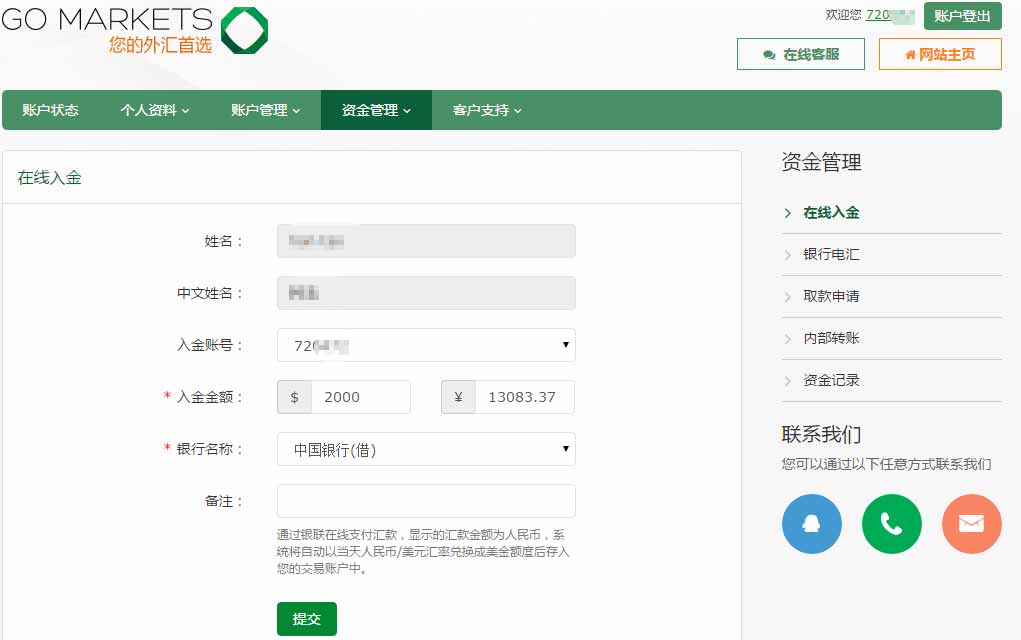Image resolution: width=1021 pixels, height=640 pixels.
Task: Click the GO Markets logo
Action: 135,29
